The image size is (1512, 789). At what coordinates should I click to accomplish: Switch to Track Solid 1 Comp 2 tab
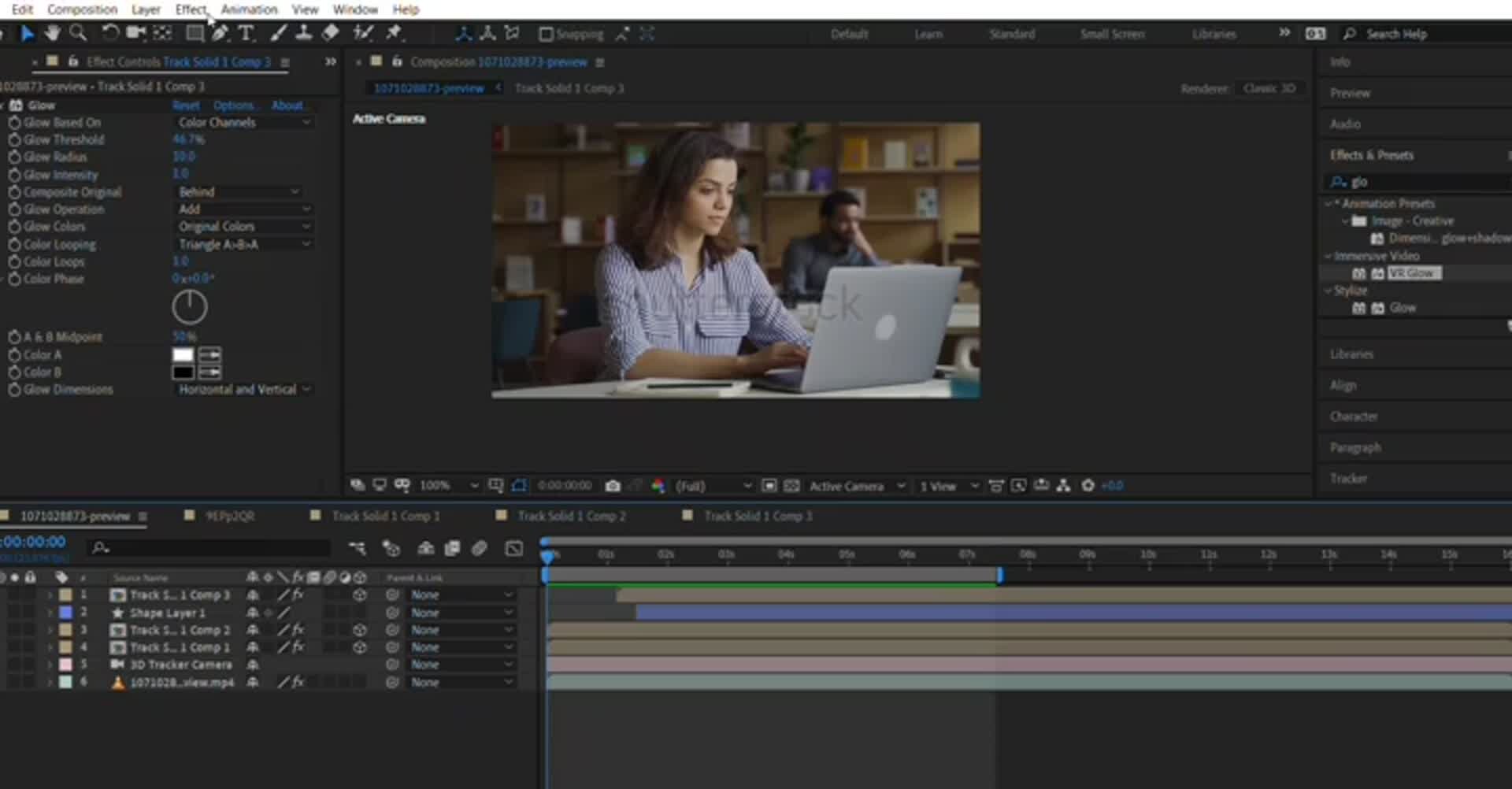coord(571,517)
